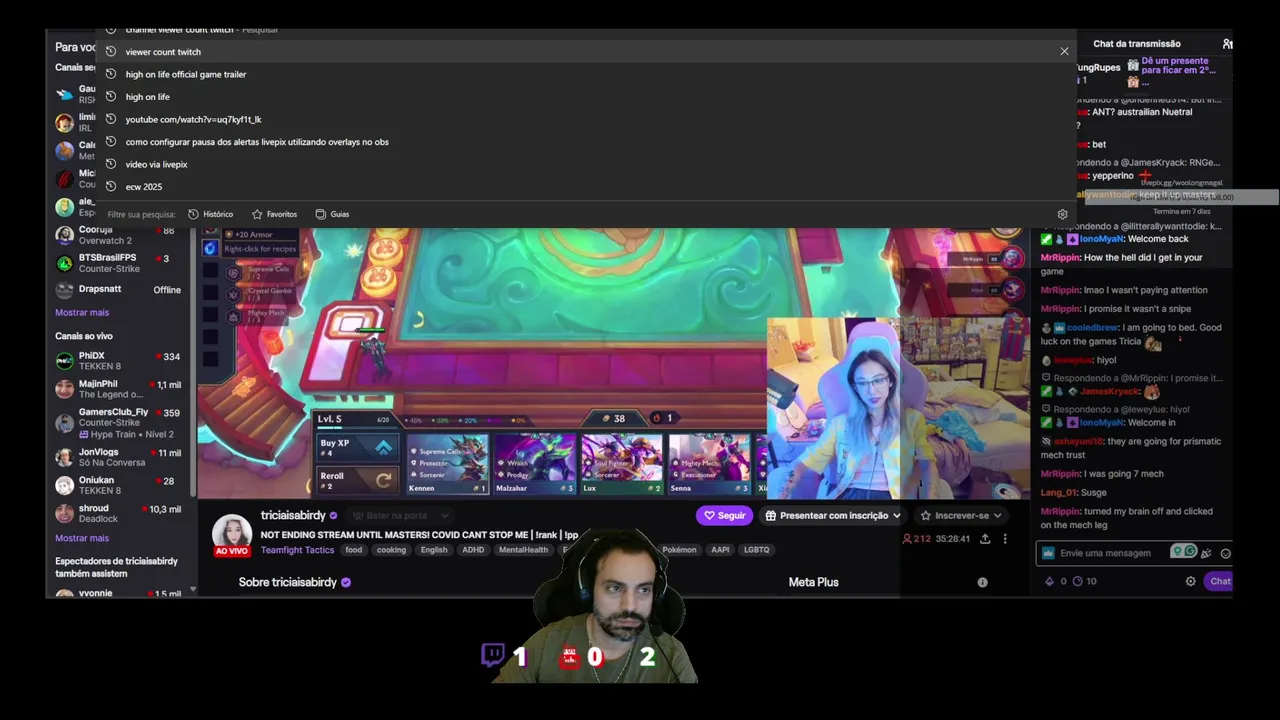Click the 'food' stream tag
1280x720 pixels.
pos(354,550)
